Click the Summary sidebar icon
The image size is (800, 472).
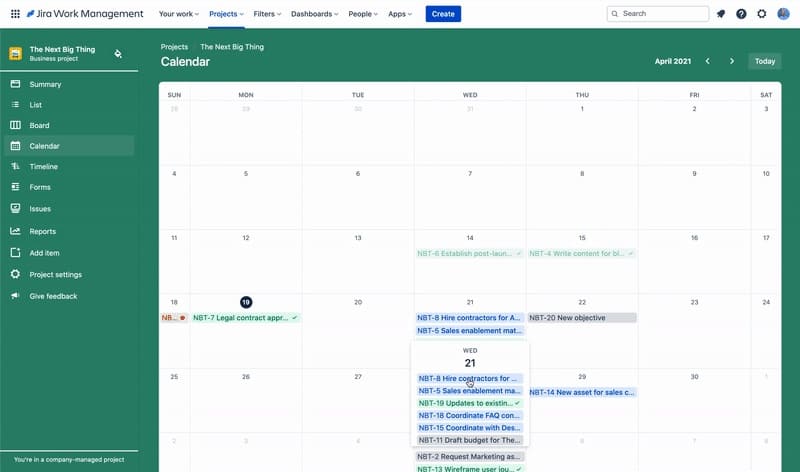pos(15,84)
